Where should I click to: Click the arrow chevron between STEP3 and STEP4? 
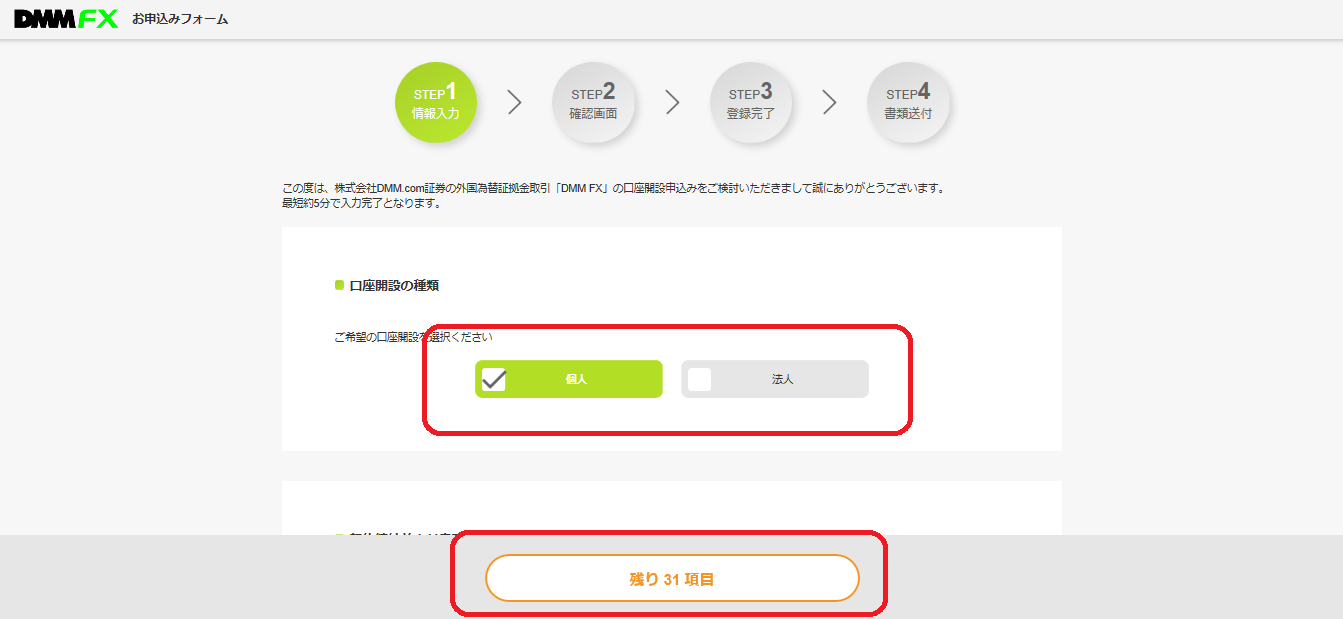(x=829, y=102)
